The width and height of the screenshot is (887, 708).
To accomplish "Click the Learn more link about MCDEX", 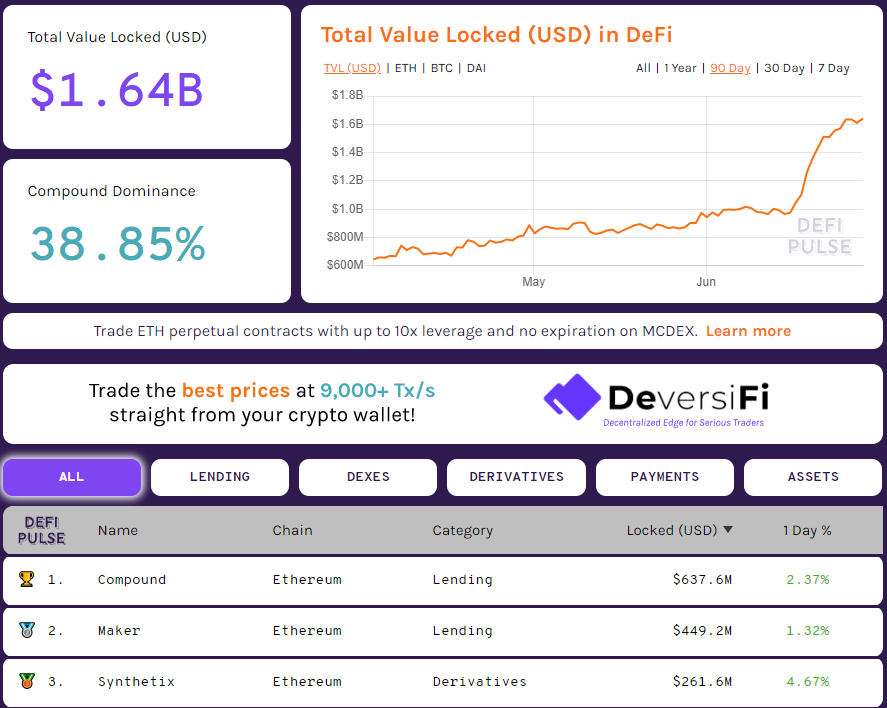I will tap(748, 330).
